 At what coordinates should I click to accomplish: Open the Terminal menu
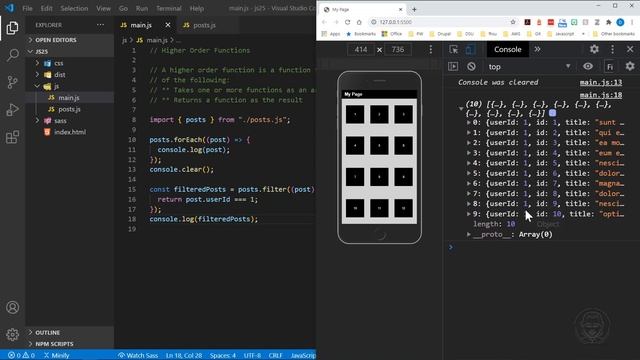169,8
